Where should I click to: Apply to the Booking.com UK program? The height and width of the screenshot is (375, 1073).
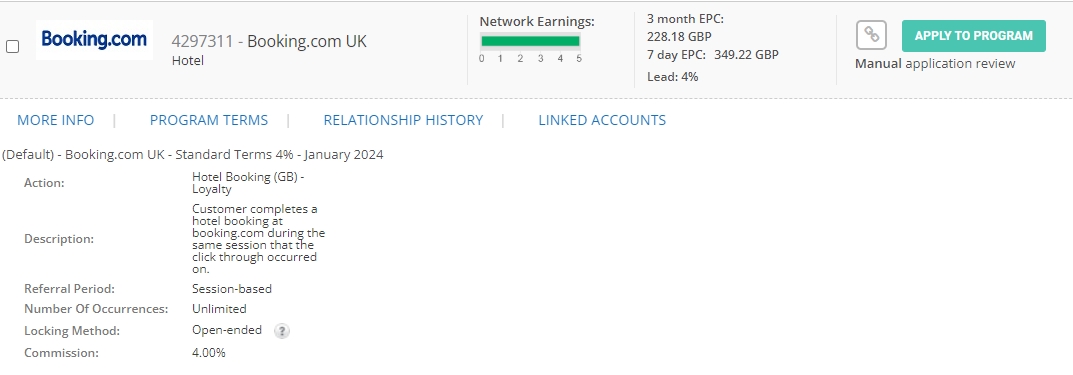point(974,36)
